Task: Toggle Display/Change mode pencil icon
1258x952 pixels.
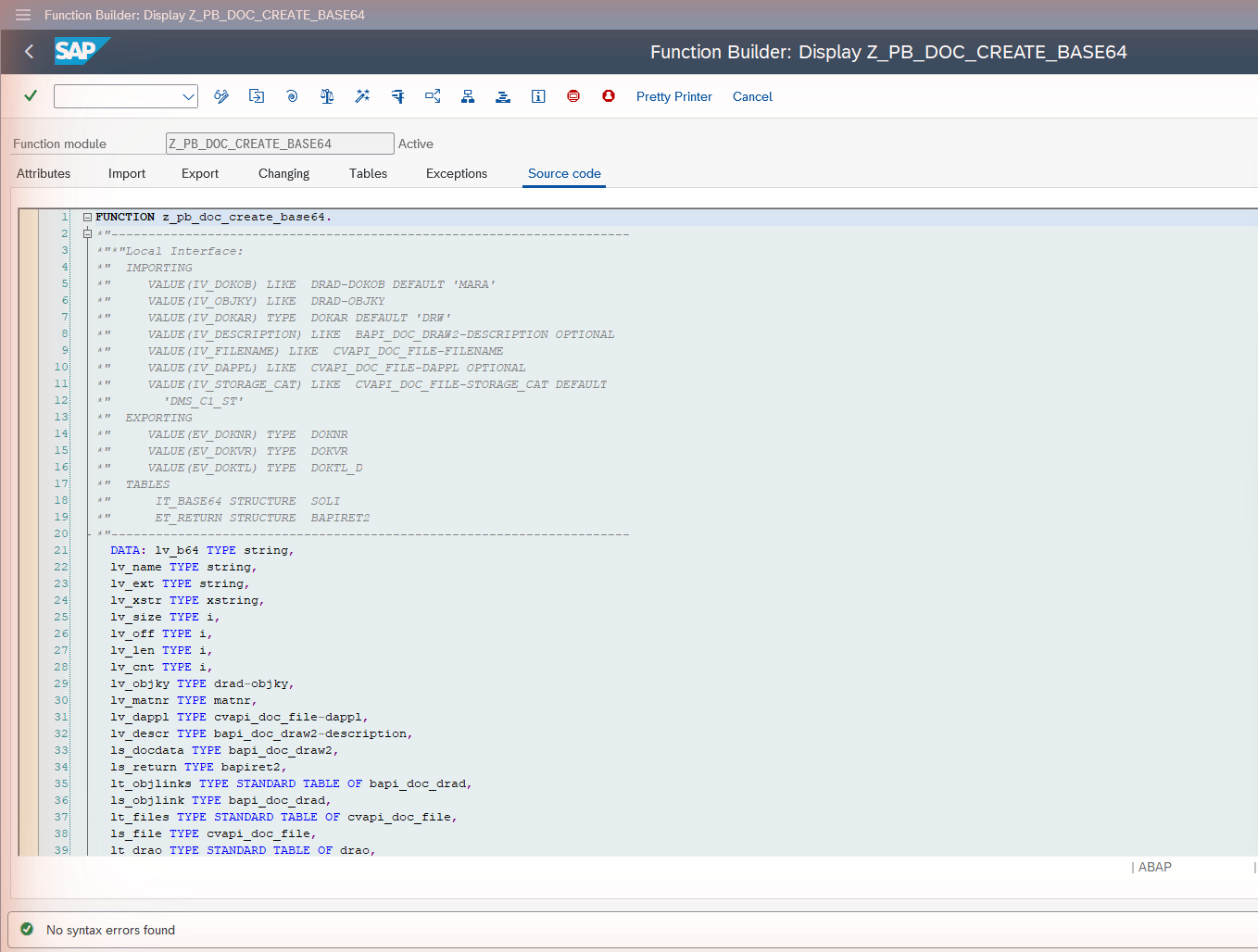Action: 221,96
